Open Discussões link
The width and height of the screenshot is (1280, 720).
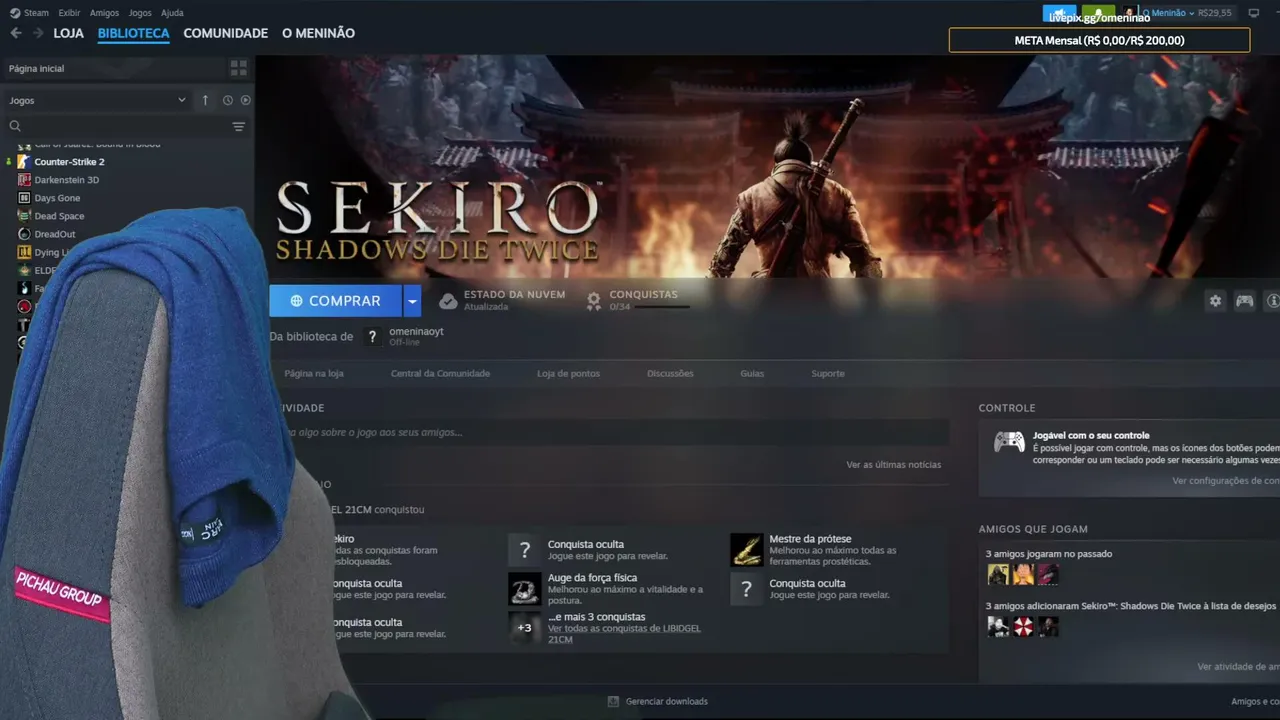670,373
